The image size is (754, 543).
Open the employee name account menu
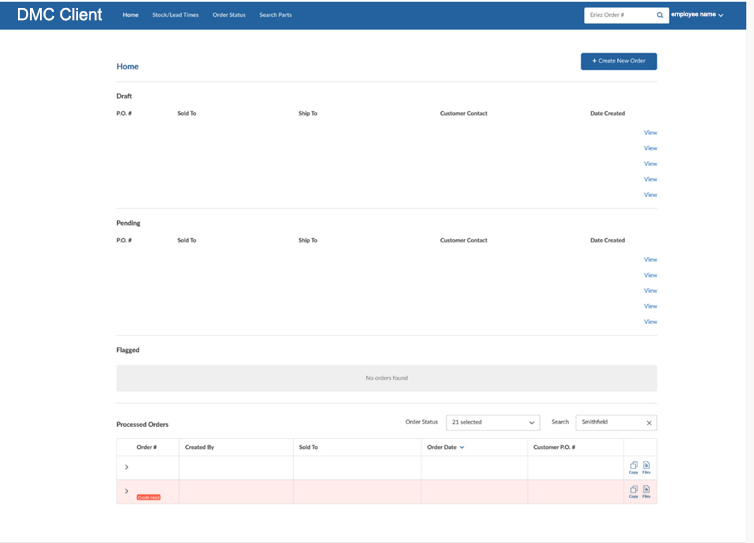coord(697,14)
